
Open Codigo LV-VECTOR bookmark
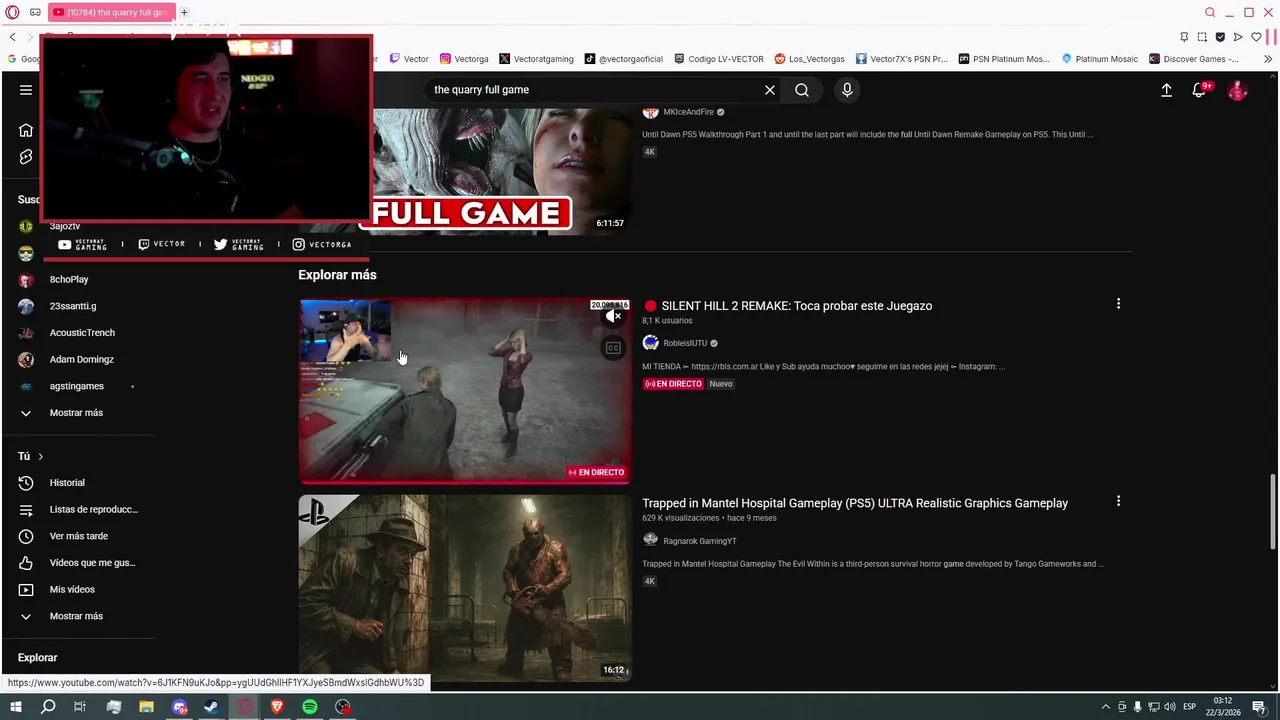pos(719,59)
